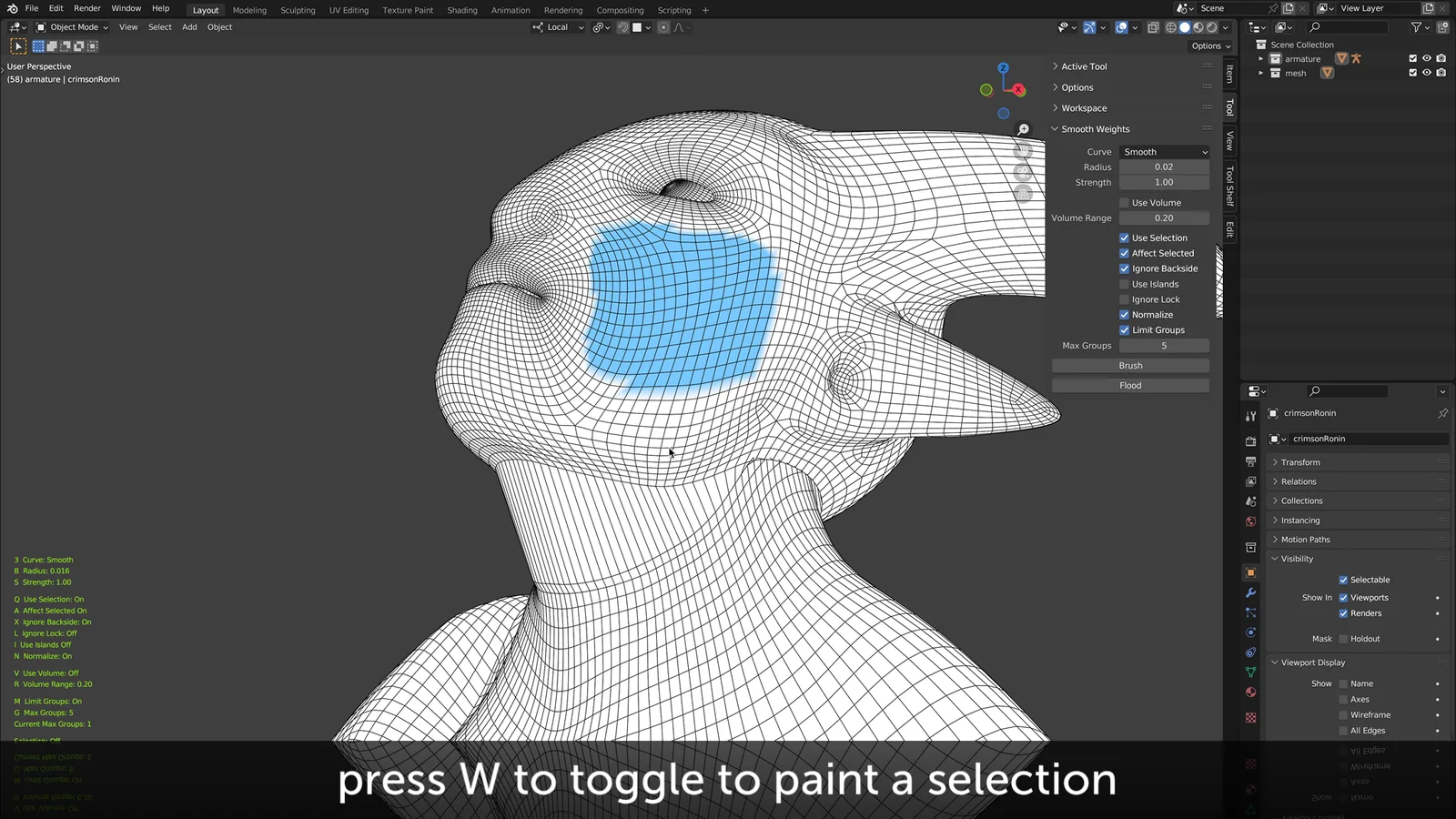Click the outliner filter funnel icon

(1417, 27)
